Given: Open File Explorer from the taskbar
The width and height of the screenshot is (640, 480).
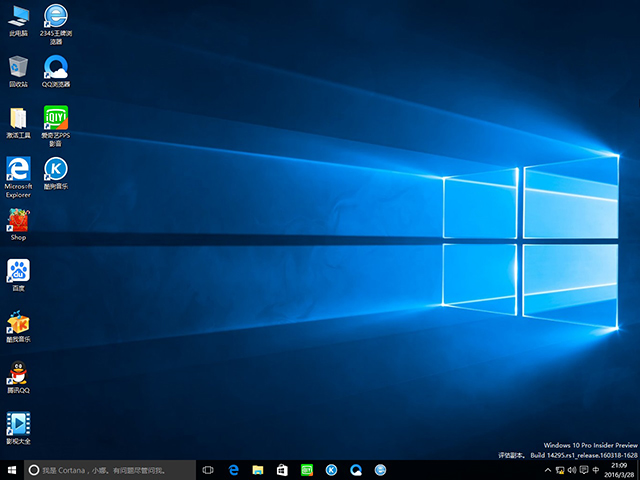Looking at the screenshot, I should [258, 469].
